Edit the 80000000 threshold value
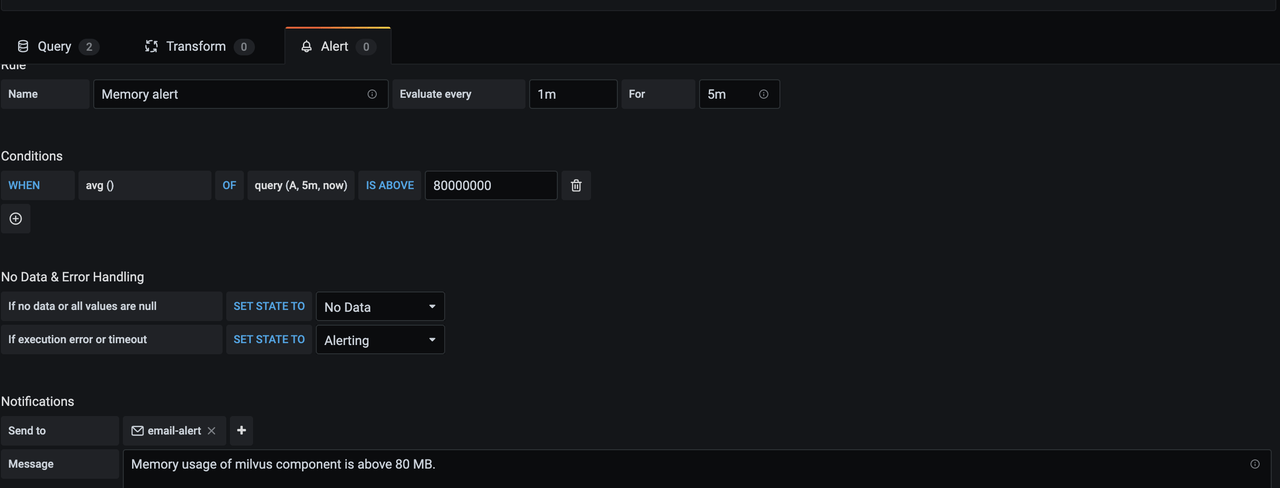This screenshot has width=1280, height=488. click(490, 186)
